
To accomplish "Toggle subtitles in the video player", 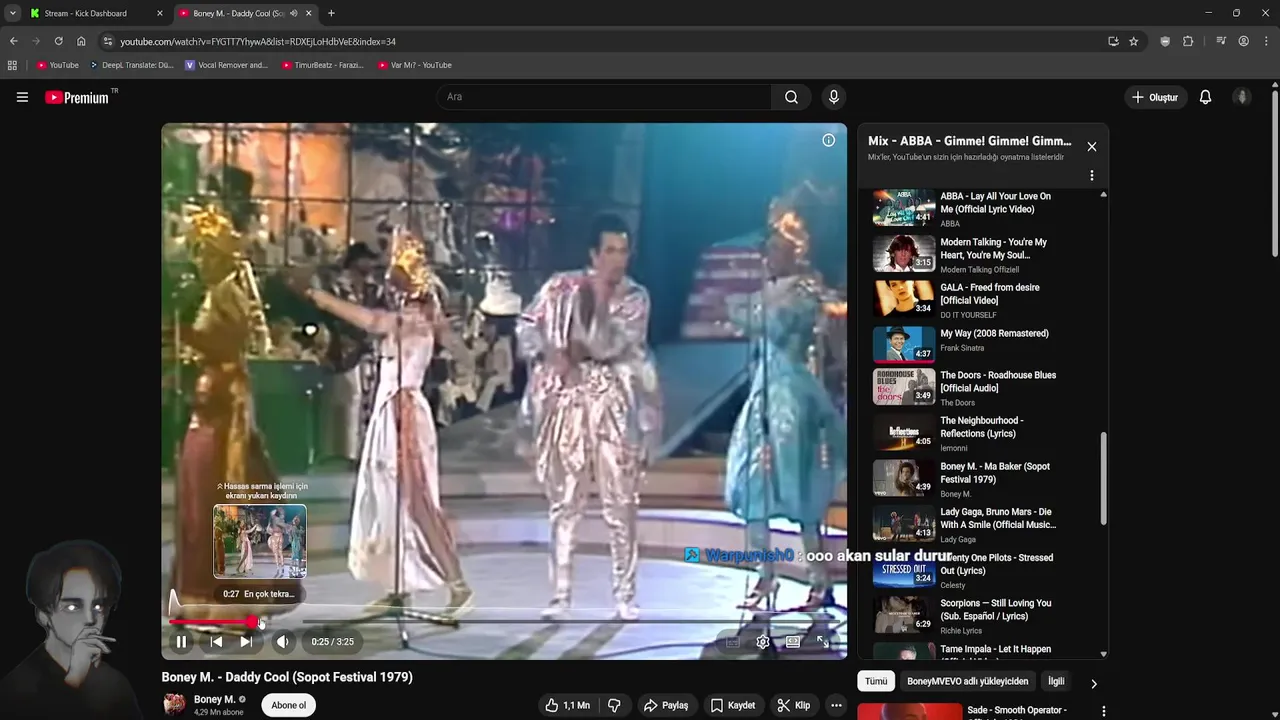I will (733, 642).
